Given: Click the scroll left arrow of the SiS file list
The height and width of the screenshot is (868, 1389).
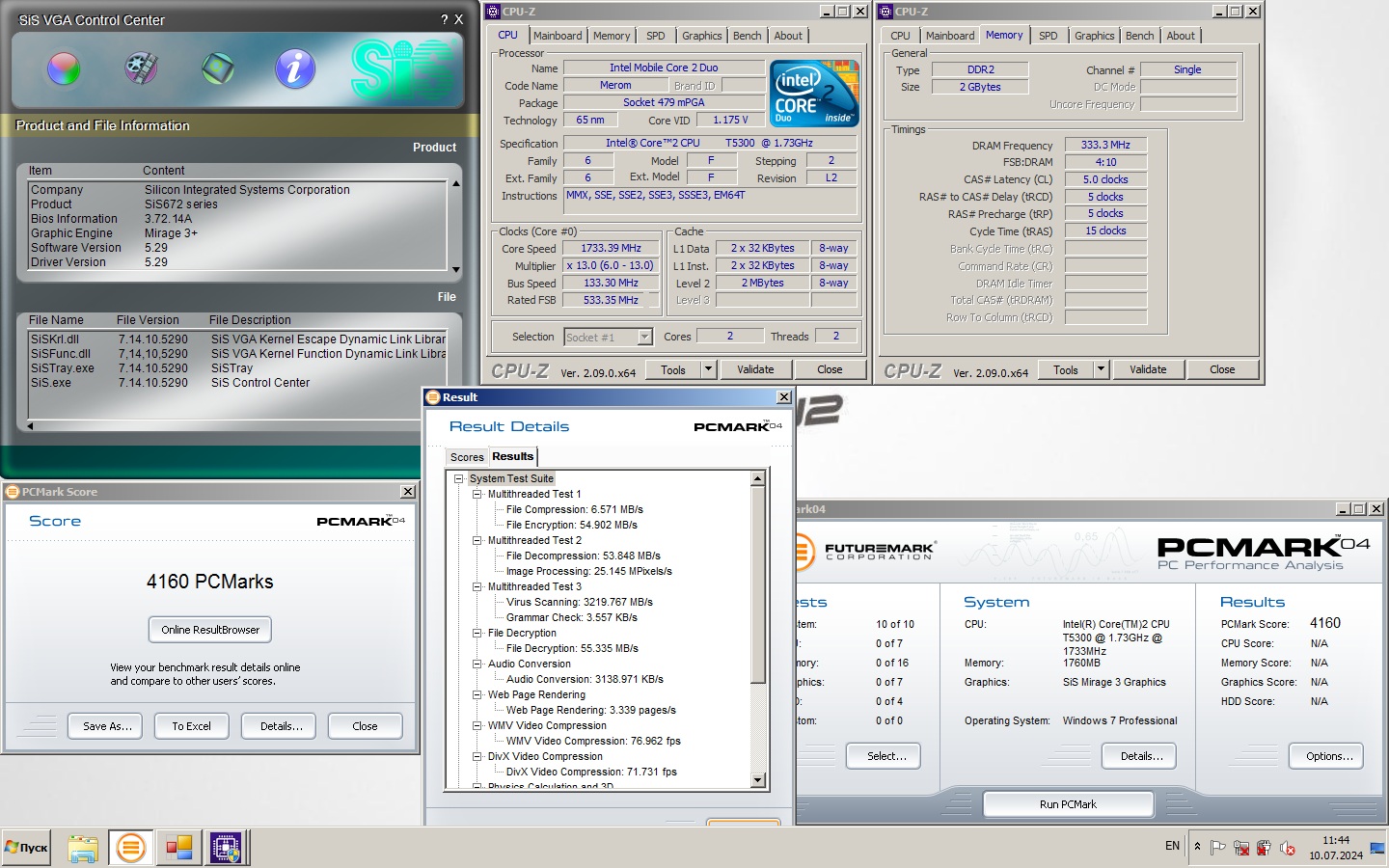Looking at the screenshot, I should tap(30, 425).
